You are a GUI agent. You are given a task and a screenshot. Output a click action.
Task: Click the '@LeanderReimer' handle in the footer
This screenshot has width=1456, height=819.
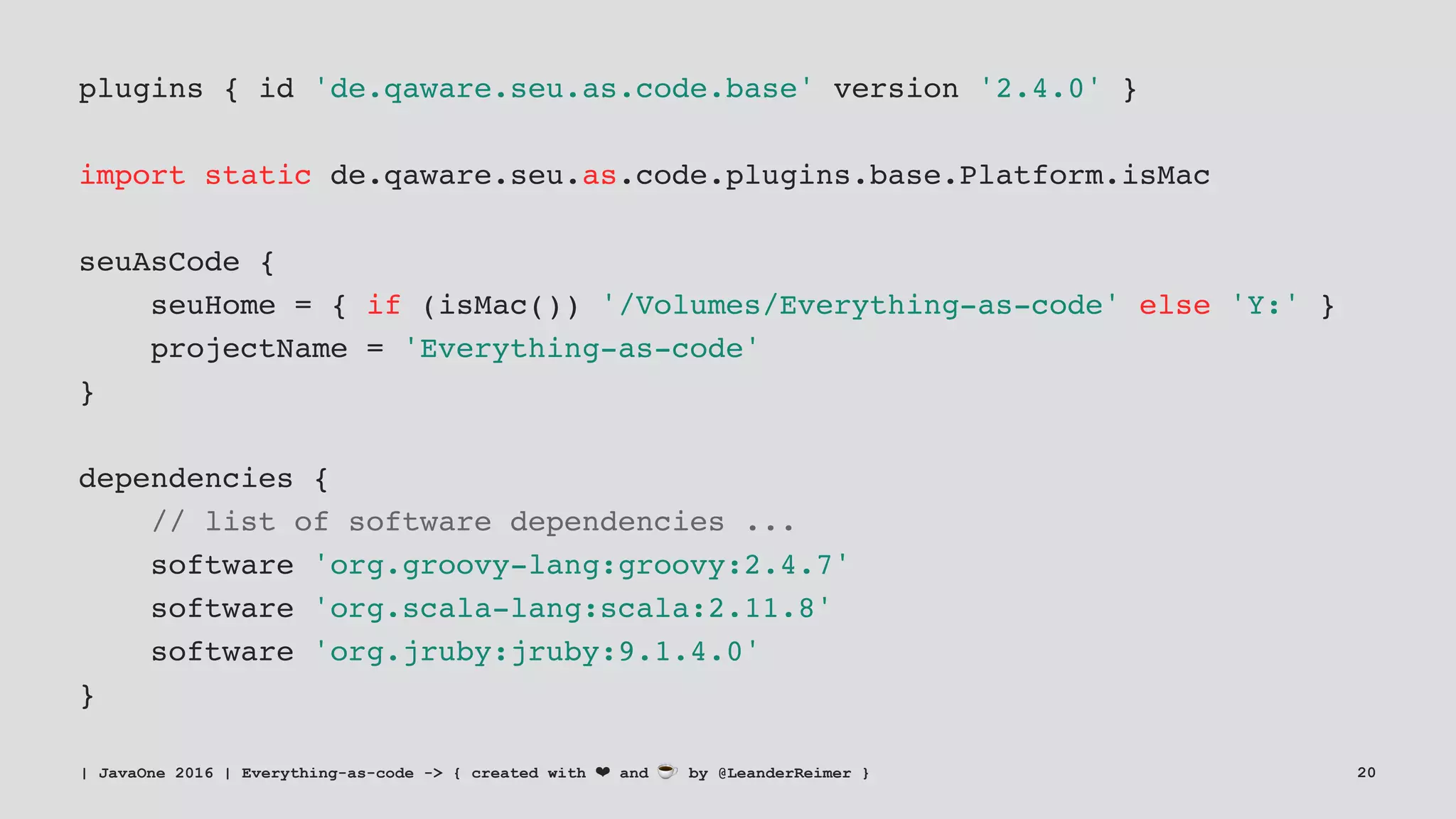pyautogui.click(x=784, y=773)
